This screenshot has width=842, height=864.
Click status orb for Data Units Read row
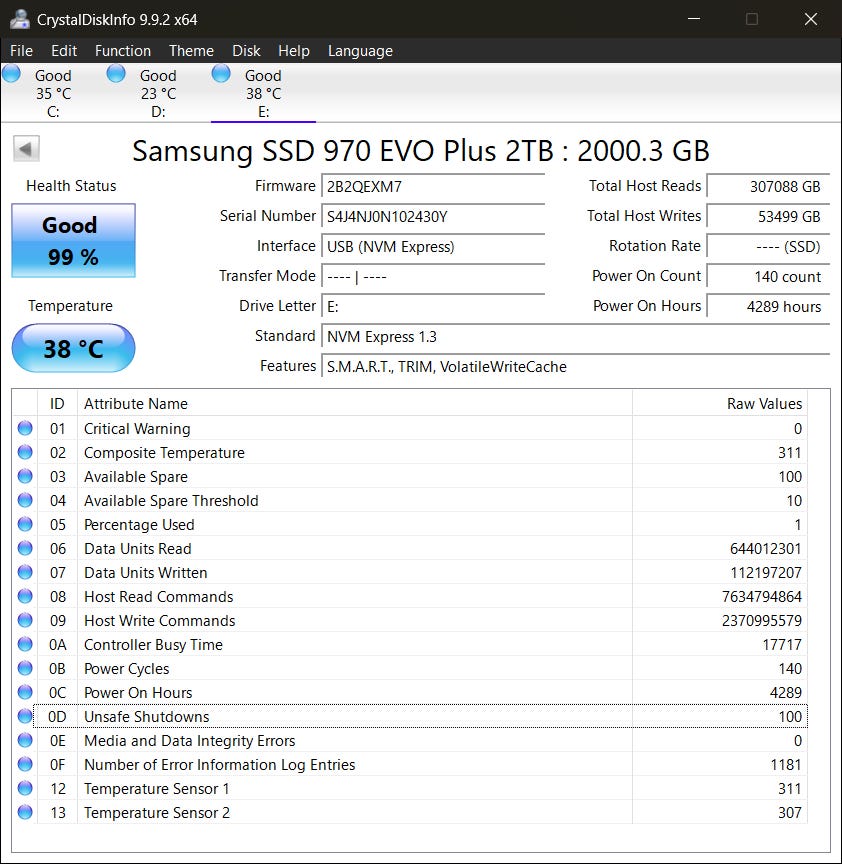coord(25,548)
